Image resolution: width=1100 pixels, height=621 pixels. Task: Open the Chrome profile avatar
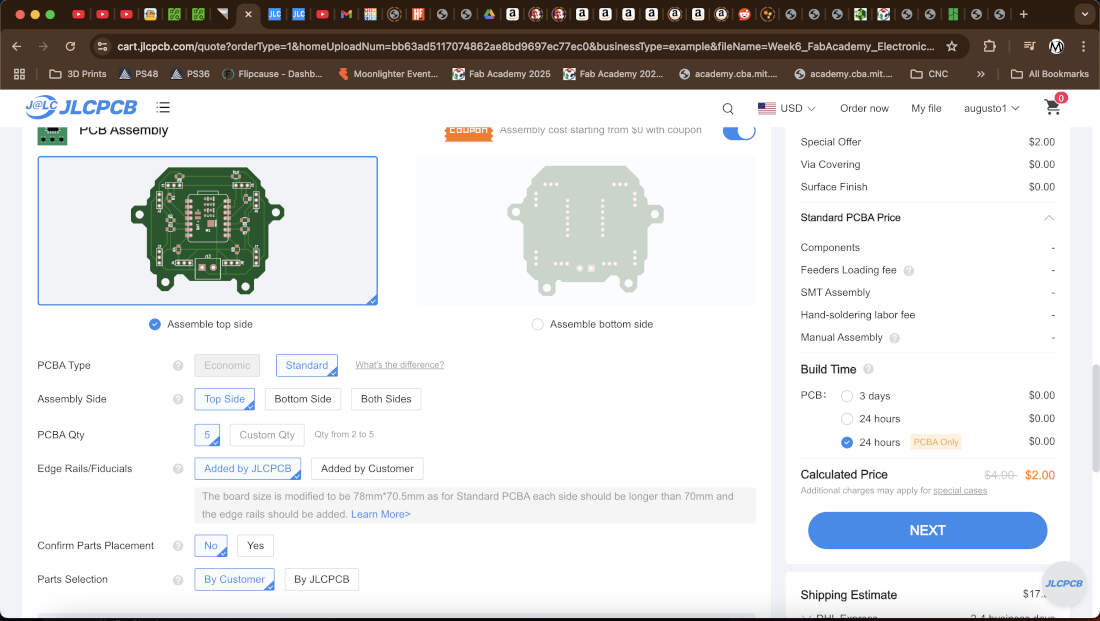tap(1056, 46)
